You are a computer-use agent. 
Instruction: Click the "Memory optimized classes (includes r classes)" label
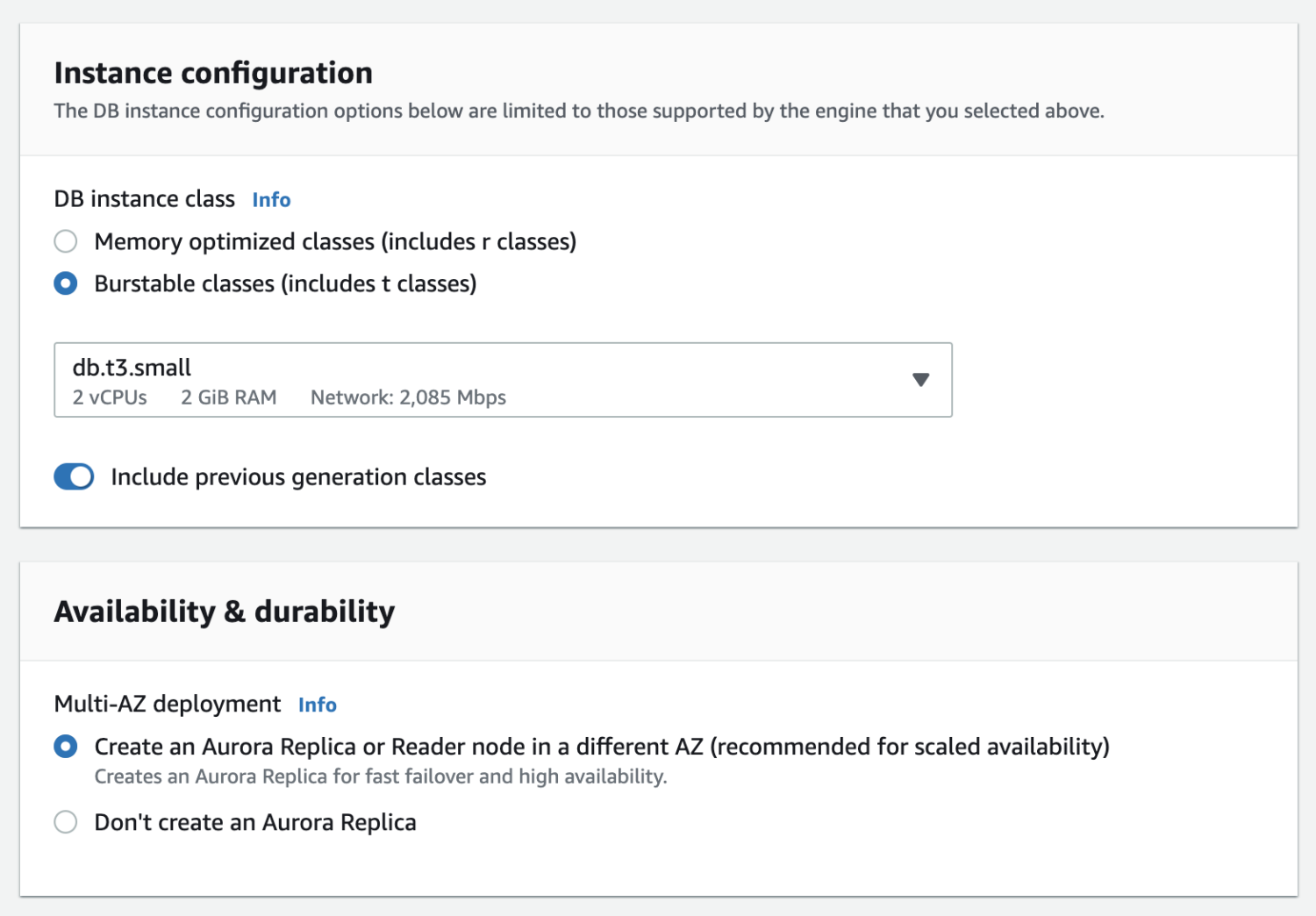[x=335, y=241]
